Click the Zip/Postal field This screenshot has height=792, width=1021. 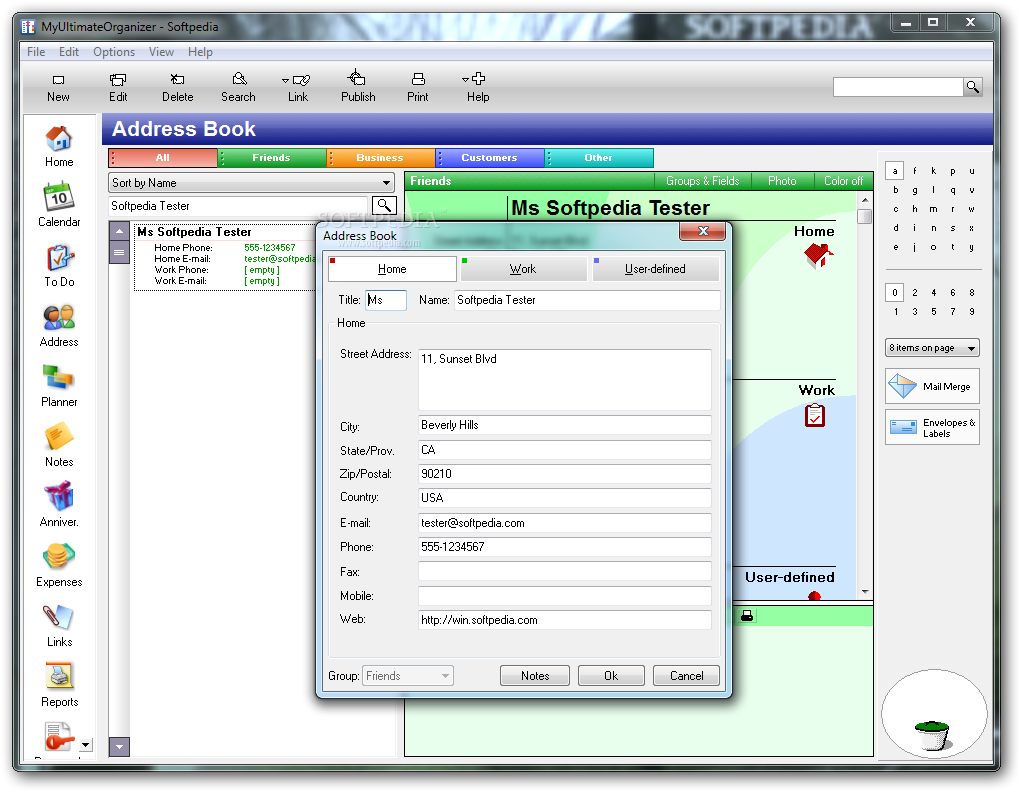(565, 474)
